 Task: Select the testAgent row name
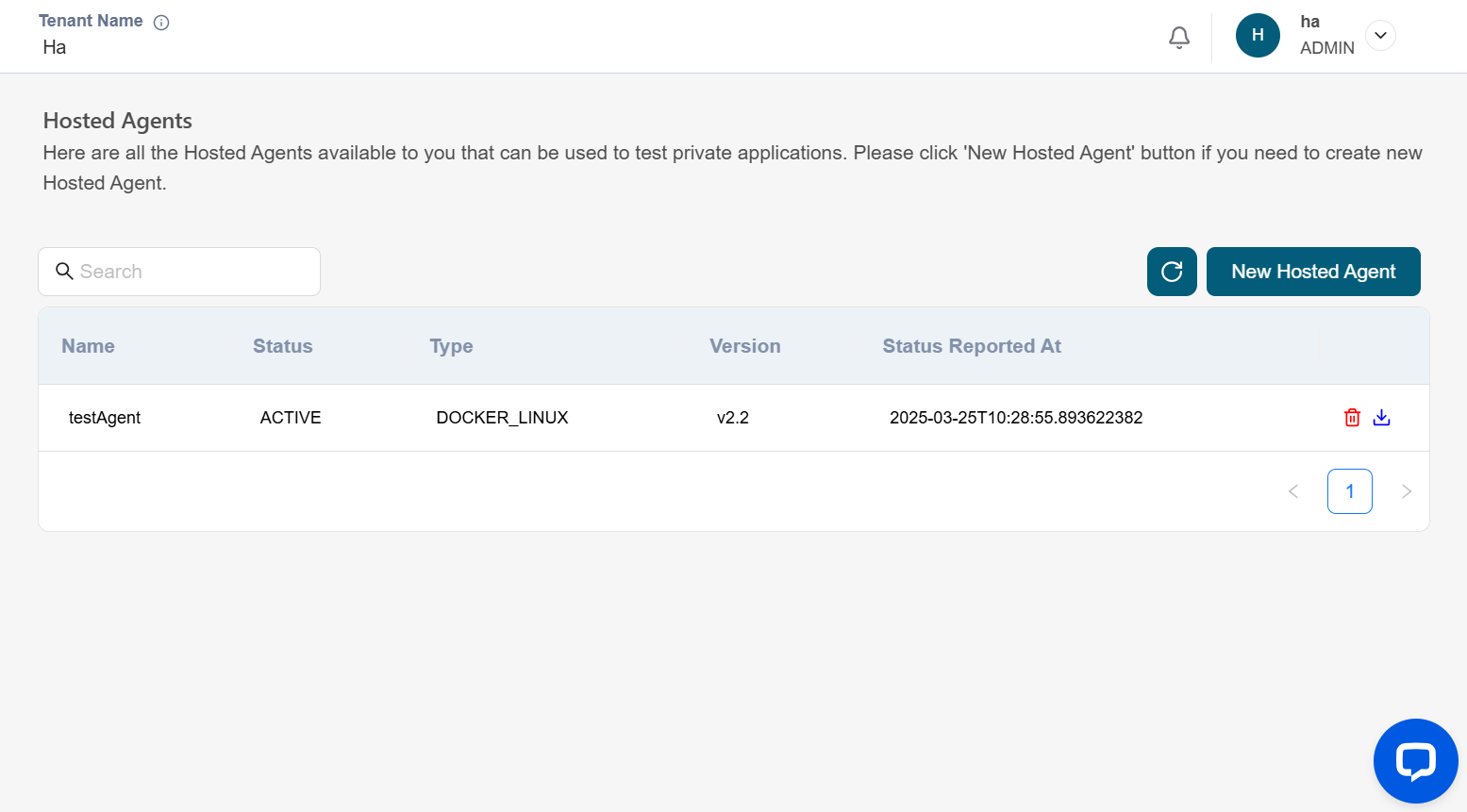[105, 418]
